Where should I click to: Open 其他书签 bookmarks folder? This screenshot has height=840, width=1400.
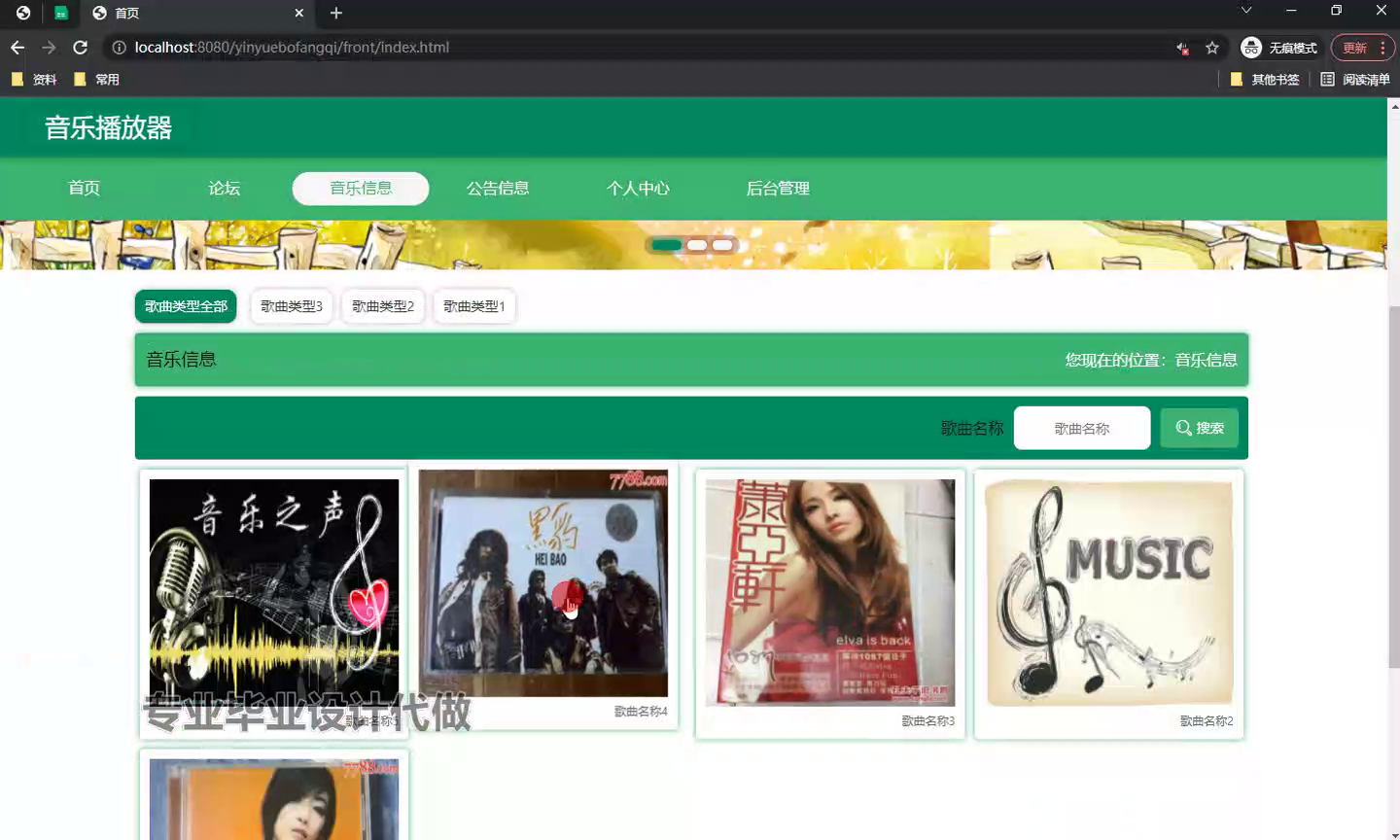coord(1265,80)
